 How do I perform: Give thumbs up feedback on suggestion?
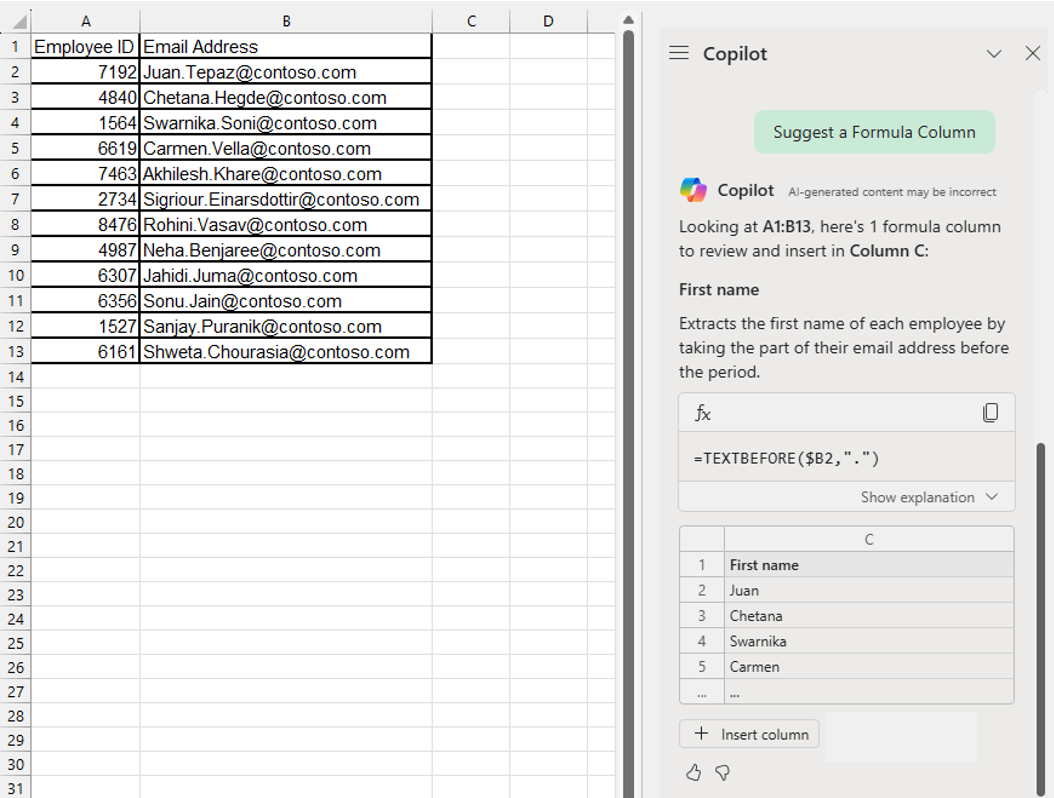click(x=693, y=772)
